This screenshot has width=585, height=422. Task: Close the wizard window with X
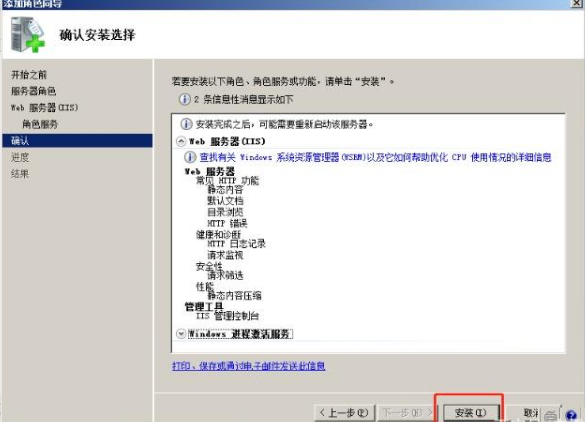[576, 4]
